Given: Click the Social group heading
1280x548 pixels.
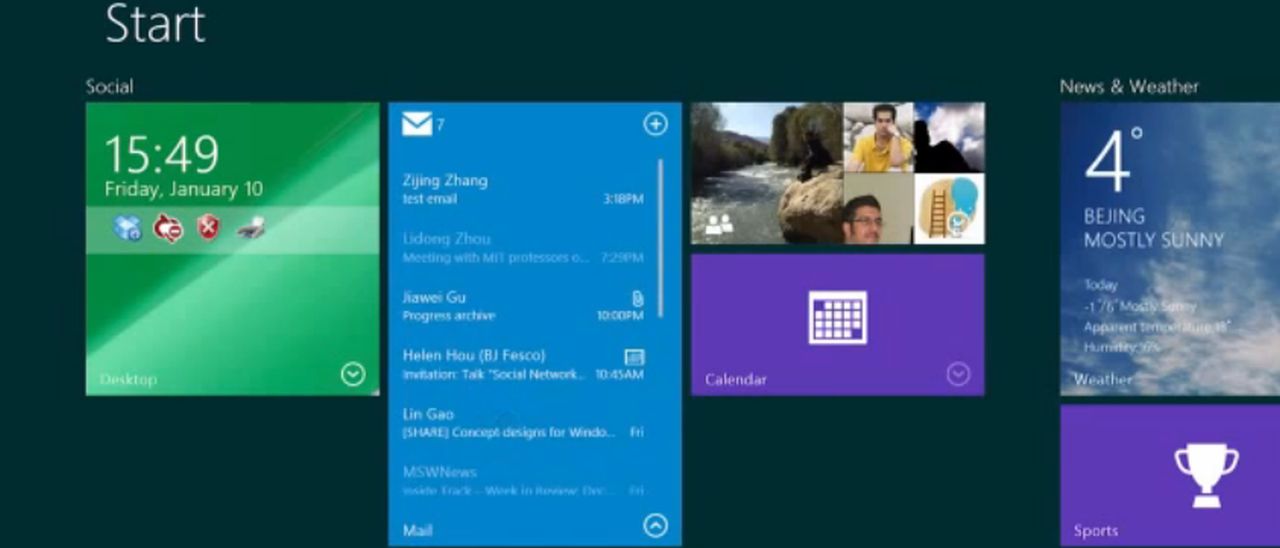Looking at the screenshot, I should click(109, 87).
